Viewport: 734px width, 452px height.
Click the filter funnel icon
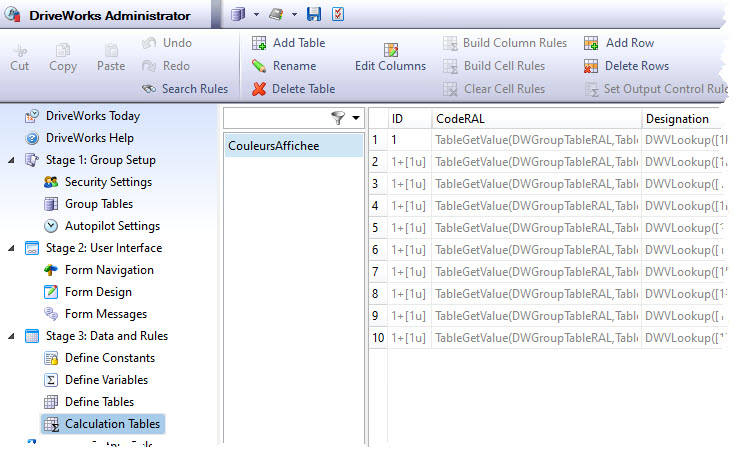(x=338, y=118)
